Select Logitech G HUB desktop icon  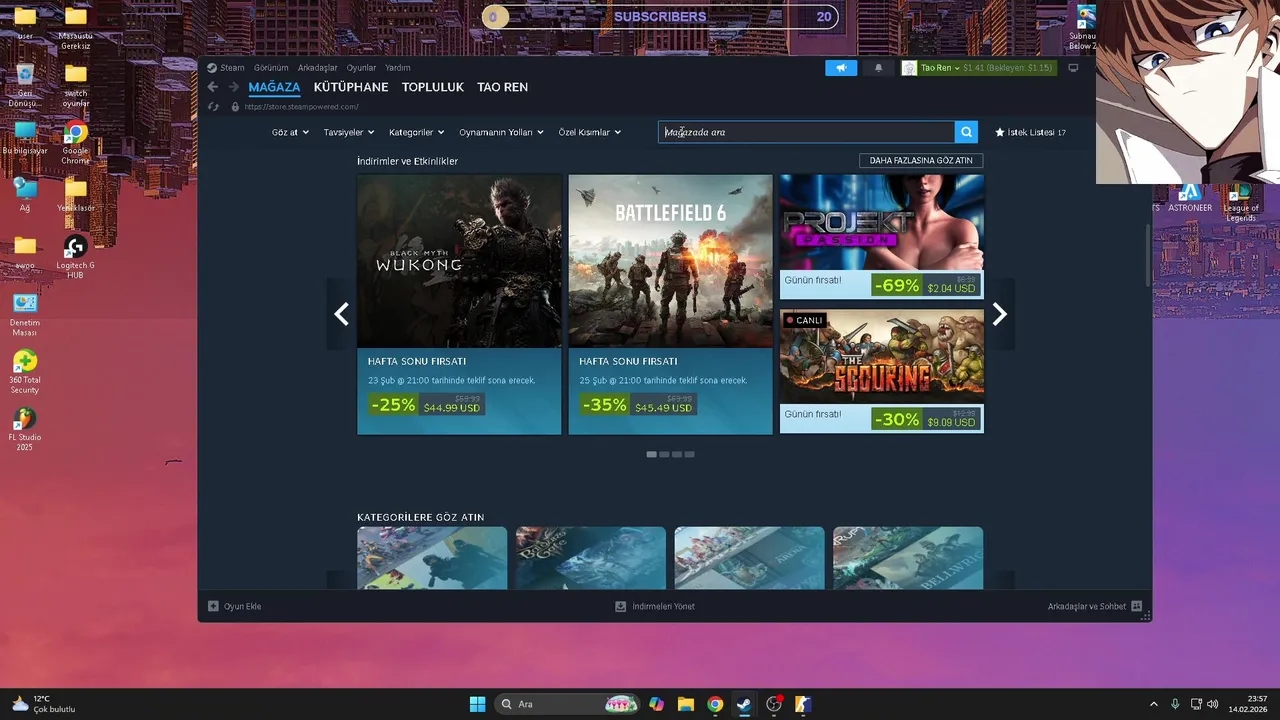pos(75,257)
